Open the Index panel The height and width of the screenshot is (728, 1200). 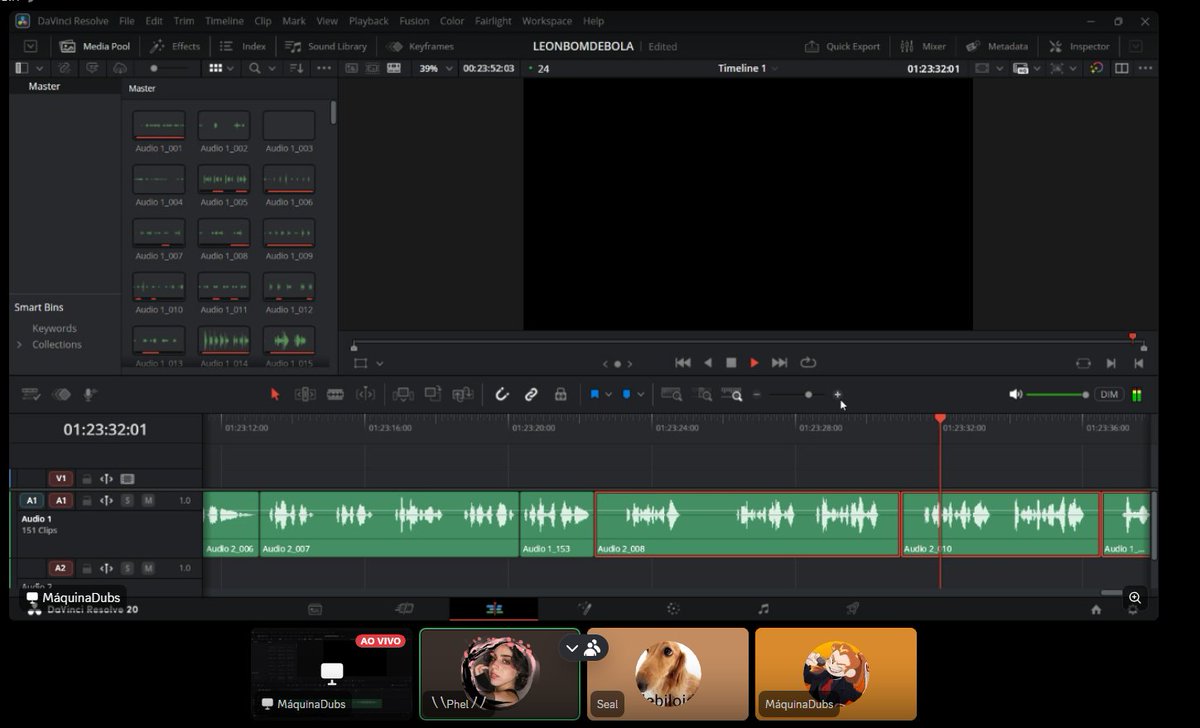click(243, 46)
